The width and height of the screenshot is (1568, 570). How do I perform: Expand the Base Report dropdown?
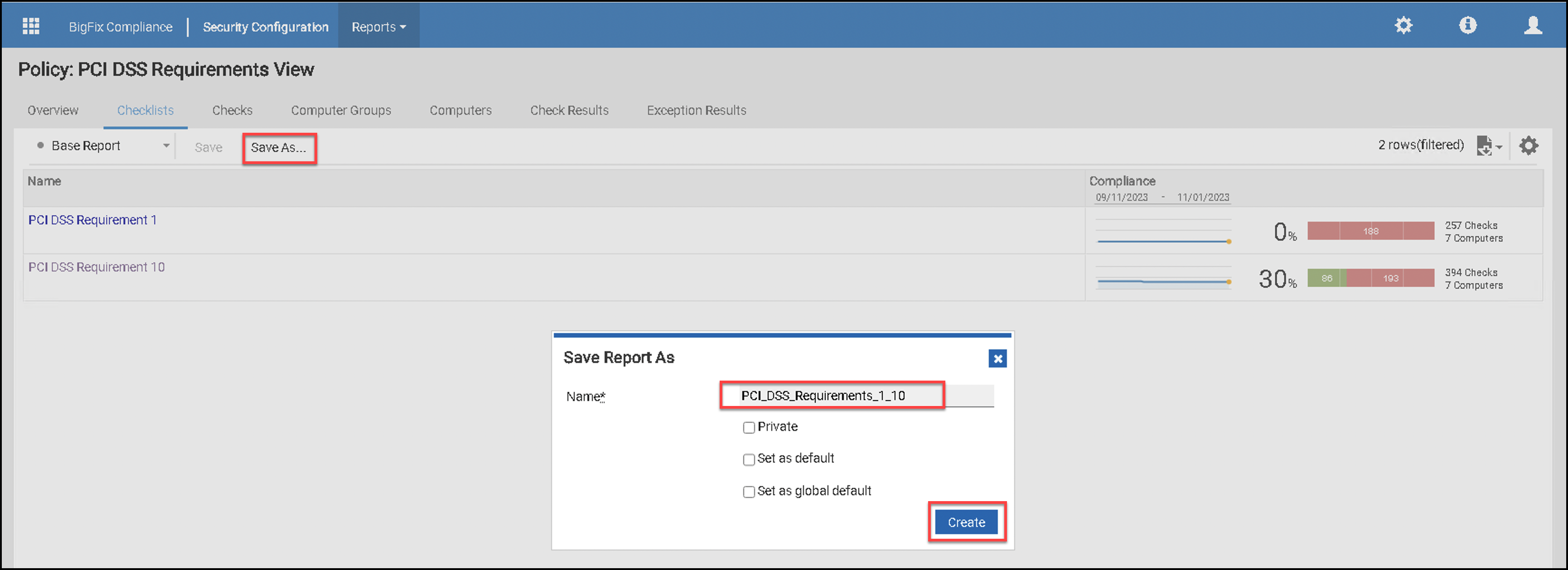pyautogui.click(x=165, y=145)
